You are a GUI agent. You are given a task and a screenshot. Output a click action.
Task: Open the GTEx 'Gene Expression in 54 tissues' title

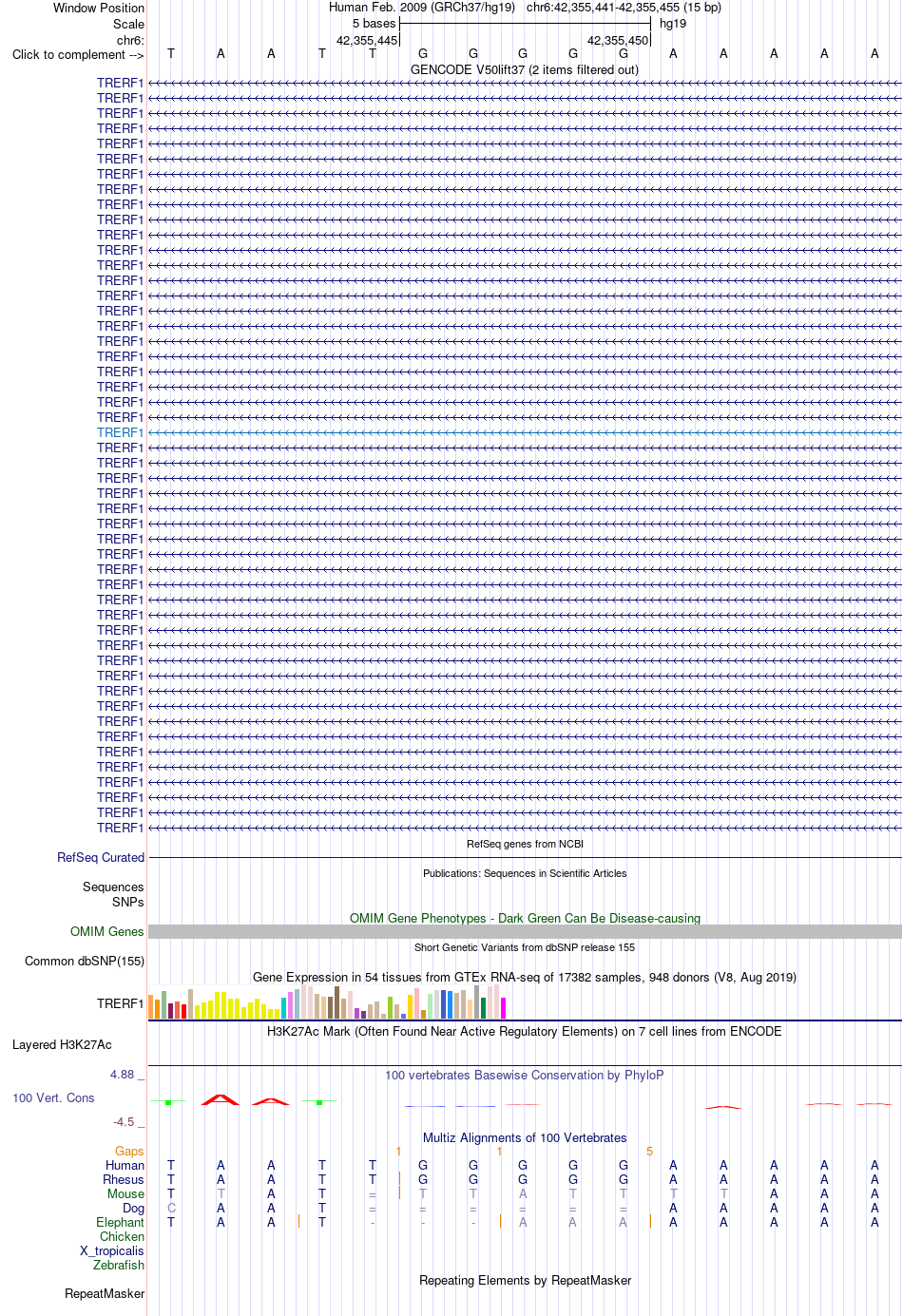[x=525, y=977]
